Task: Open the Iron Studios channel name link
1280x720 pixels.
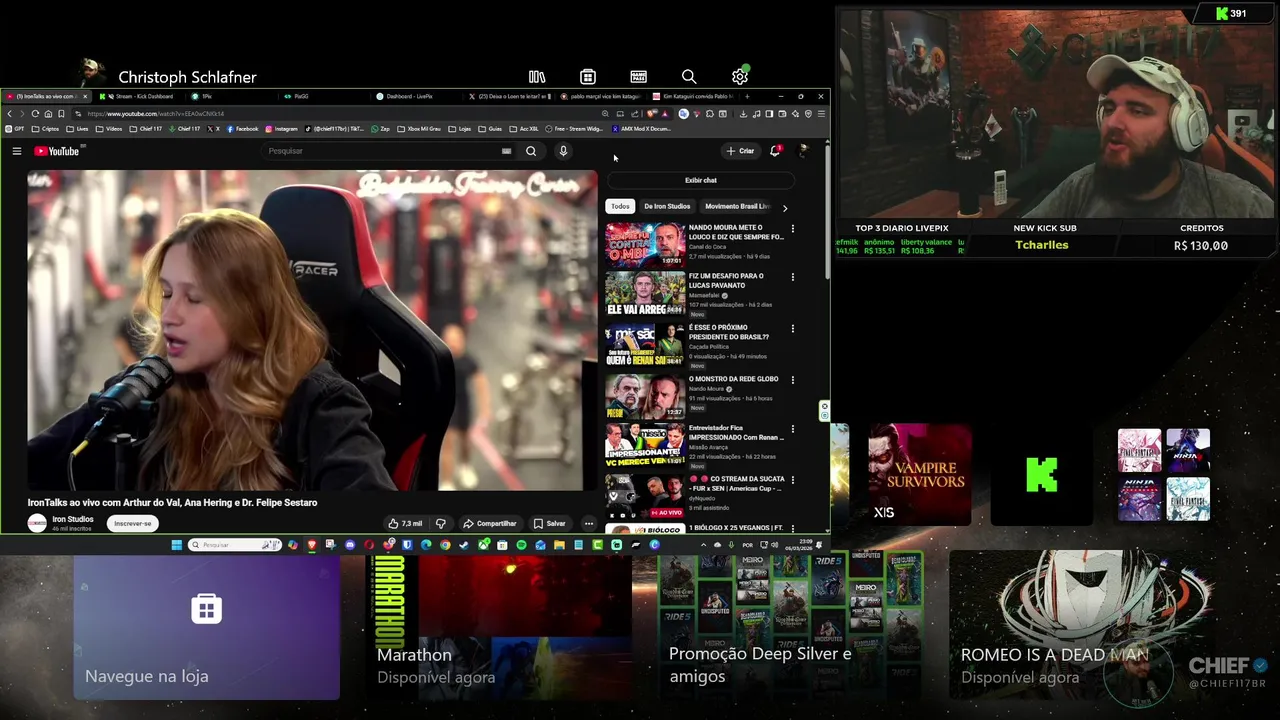Action: pos(73,519)
